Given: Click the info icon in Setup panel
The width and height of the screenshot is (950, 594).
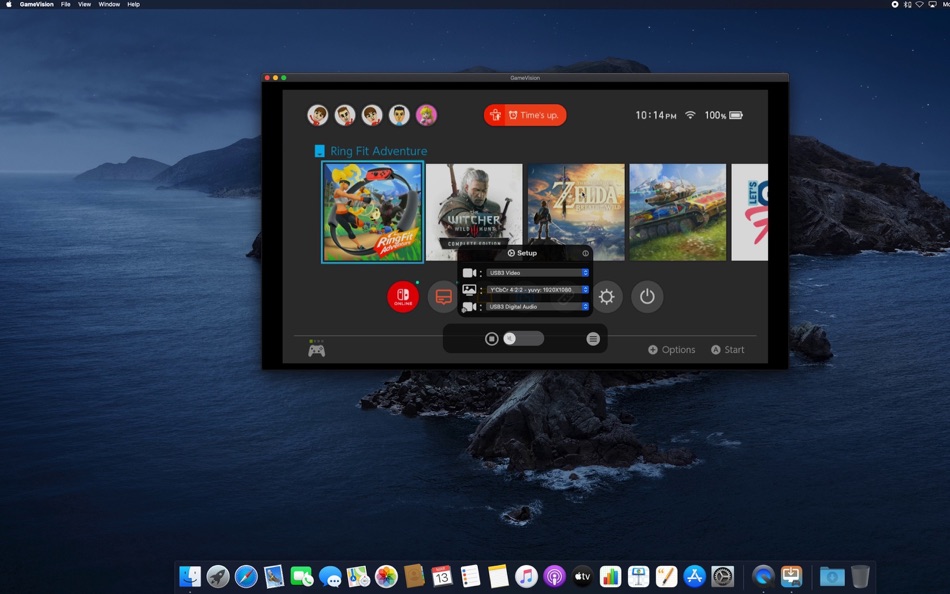Looking at the screenshot, I should point(585,253).
